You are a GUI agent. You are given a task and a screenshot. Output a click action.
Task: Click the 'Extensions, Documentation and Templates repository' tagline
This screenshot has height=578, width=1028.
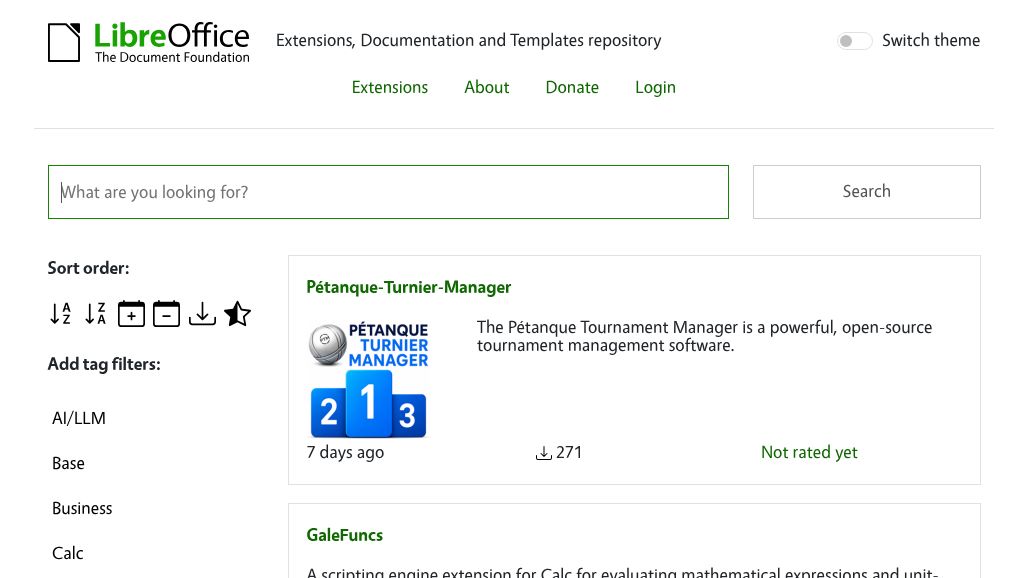(468, 41)
